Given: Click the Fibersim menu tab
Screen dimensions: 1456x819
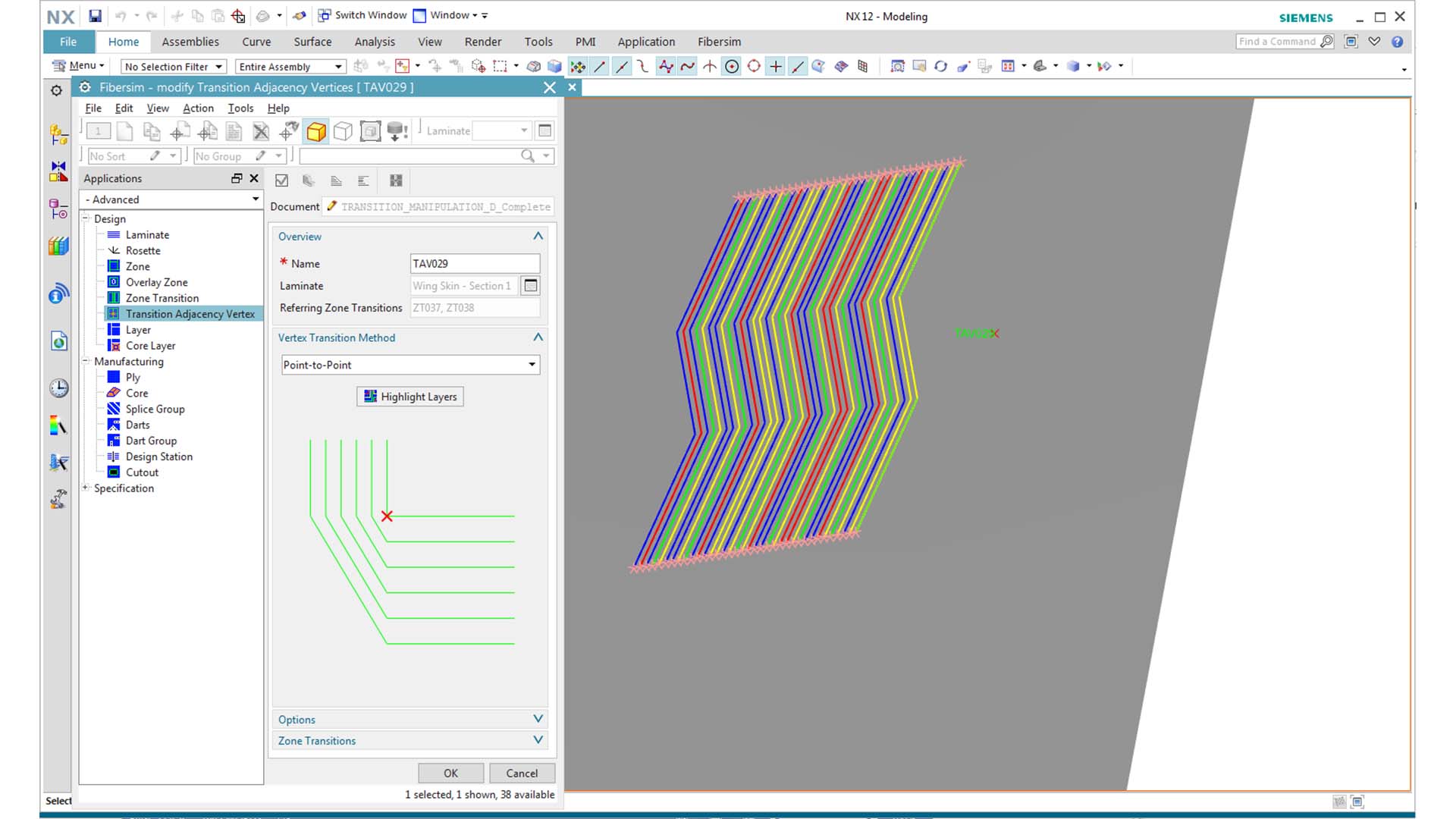Looking at the screenshot, I should 719,41.
